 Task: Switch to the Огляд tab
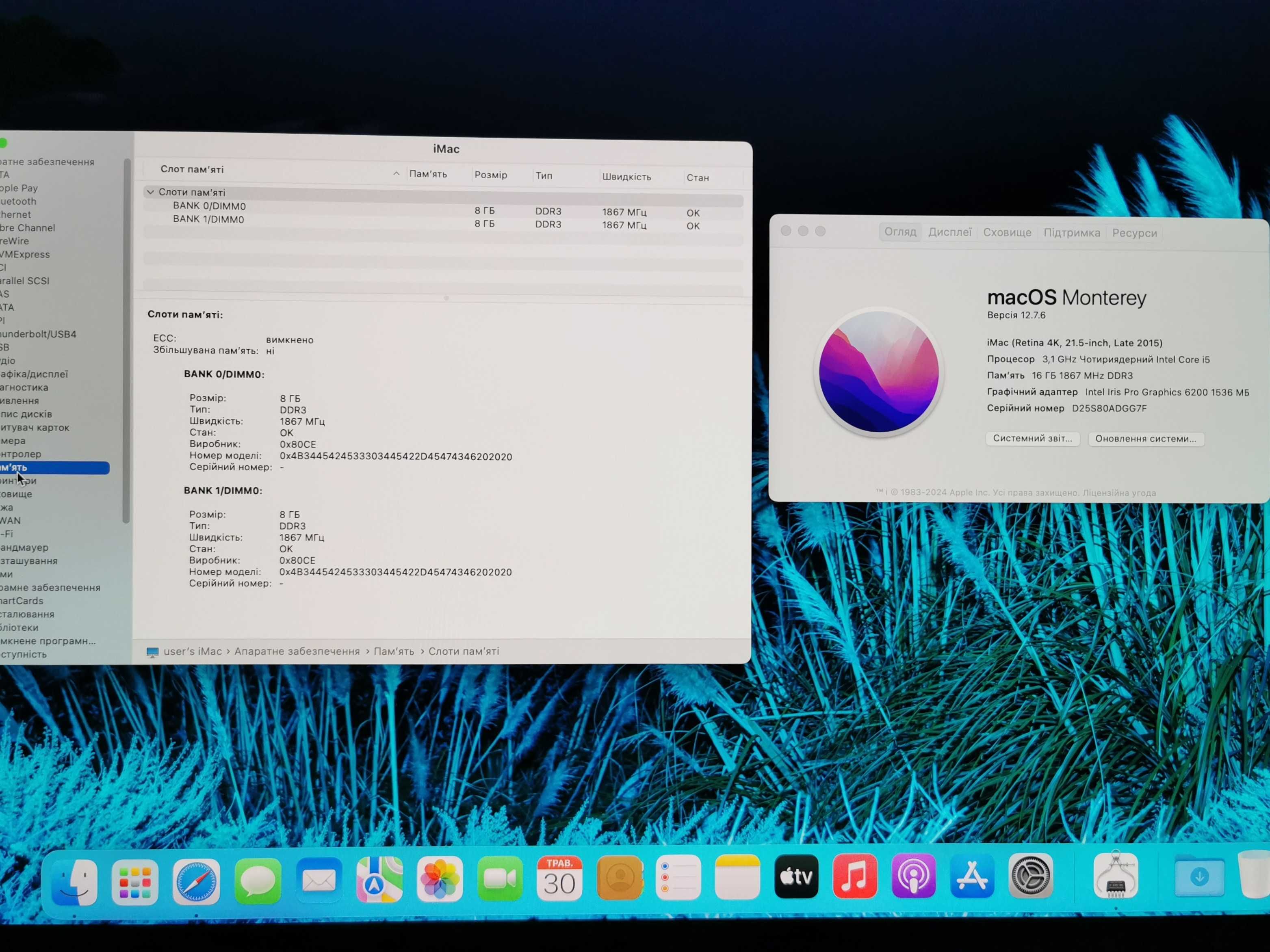(x=900, y=232)
